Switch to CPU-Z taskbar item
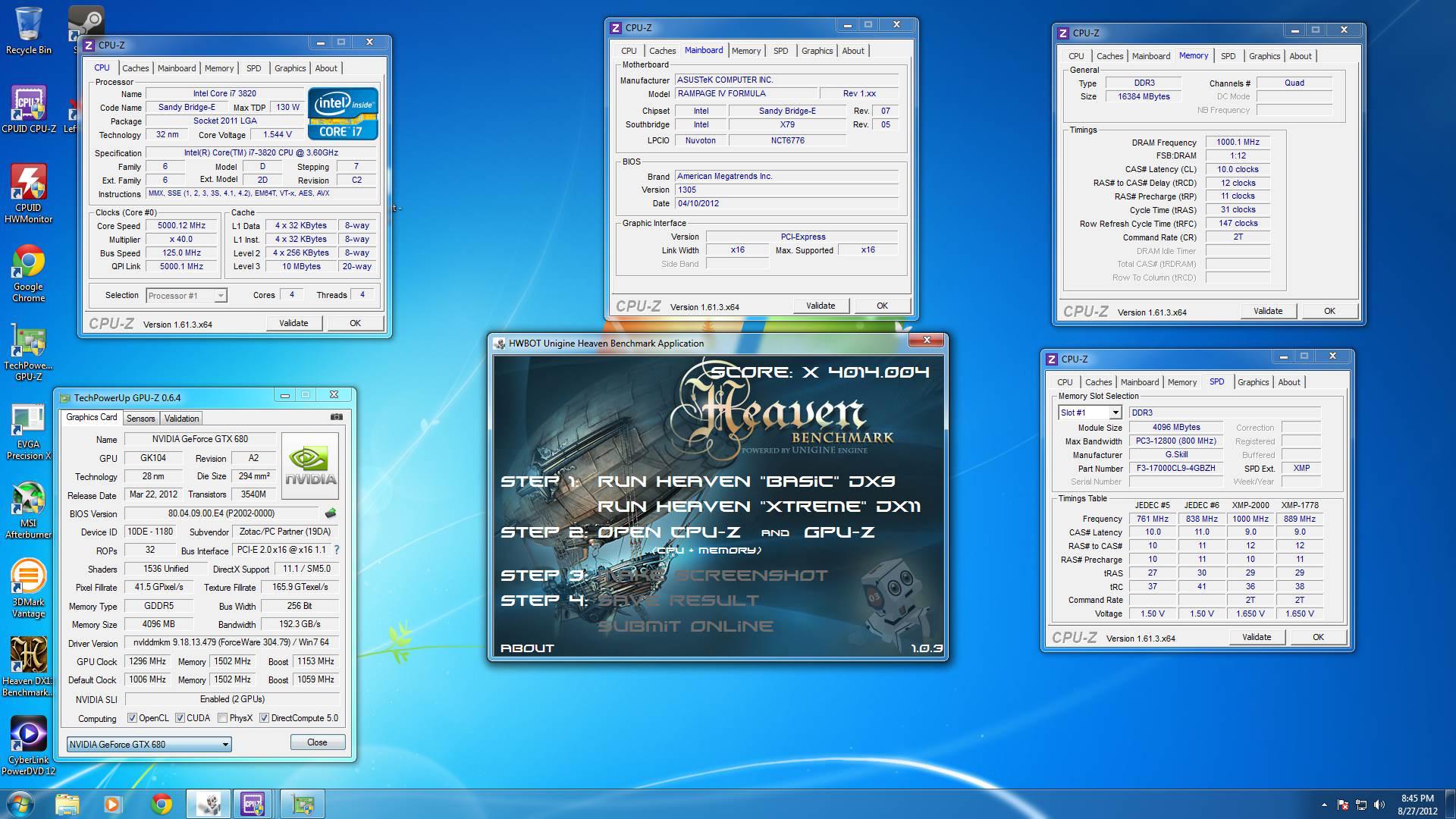This screenshot has height=819, width=1456. coord(253,804)
